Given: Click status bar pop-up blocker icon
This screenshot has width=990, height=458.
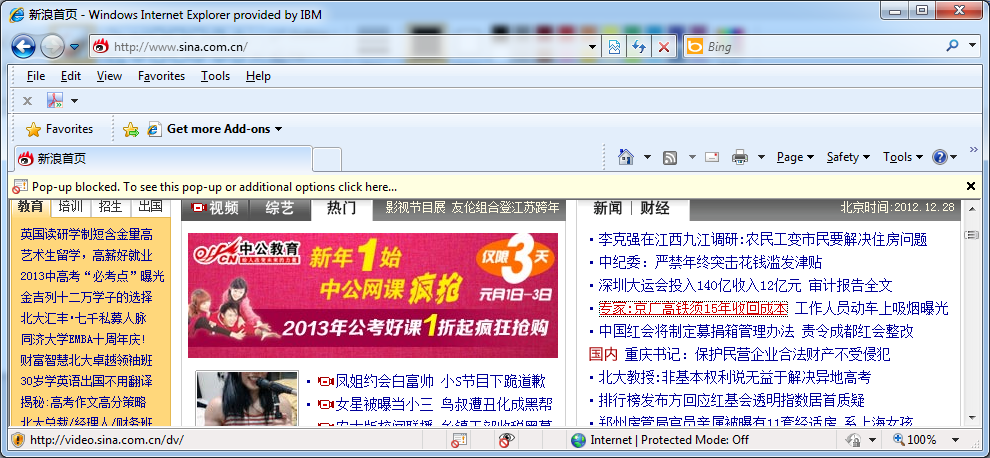Looking at the screenshot, I should point(459,440).
